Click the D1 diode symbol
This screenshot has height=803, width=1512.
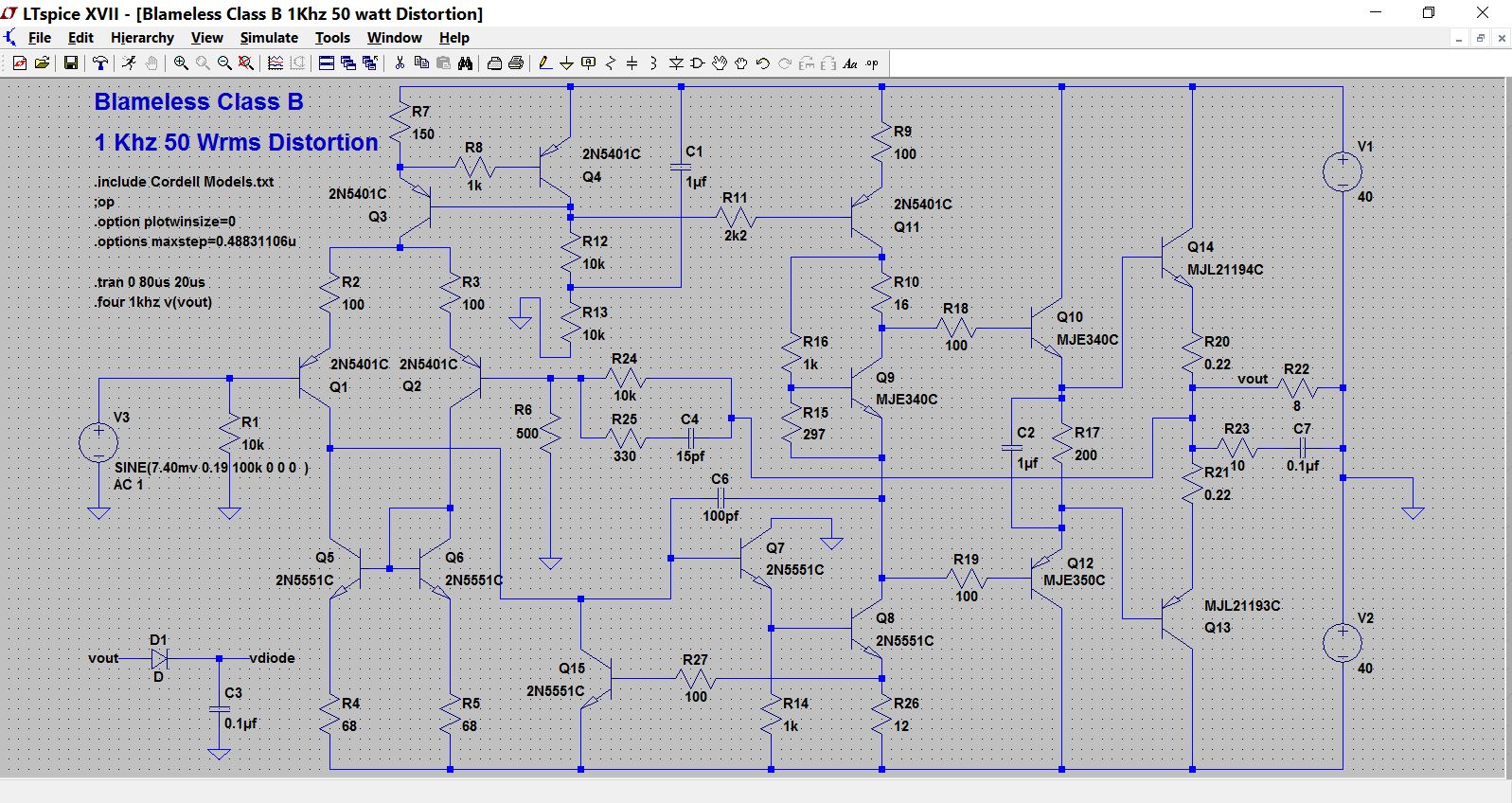coord(159,658)
